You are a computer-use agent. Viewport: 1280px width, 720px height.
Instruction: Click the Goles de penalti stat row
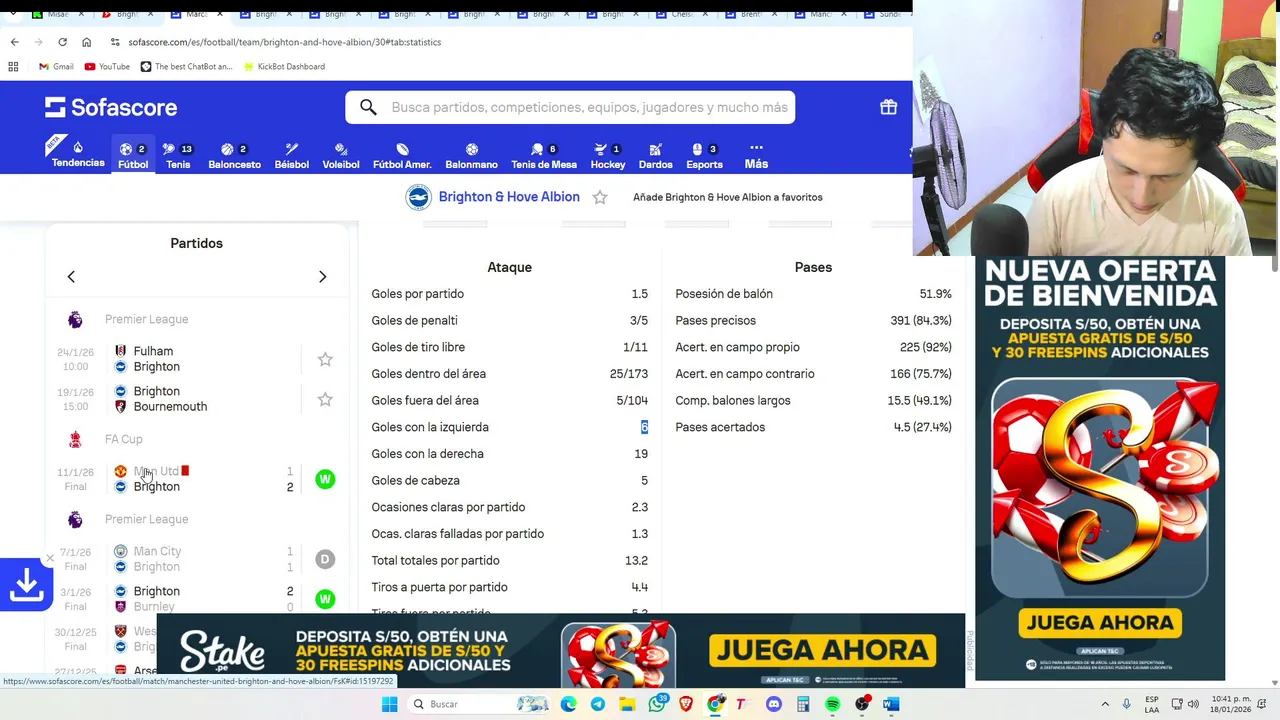(x=509, y=321)
